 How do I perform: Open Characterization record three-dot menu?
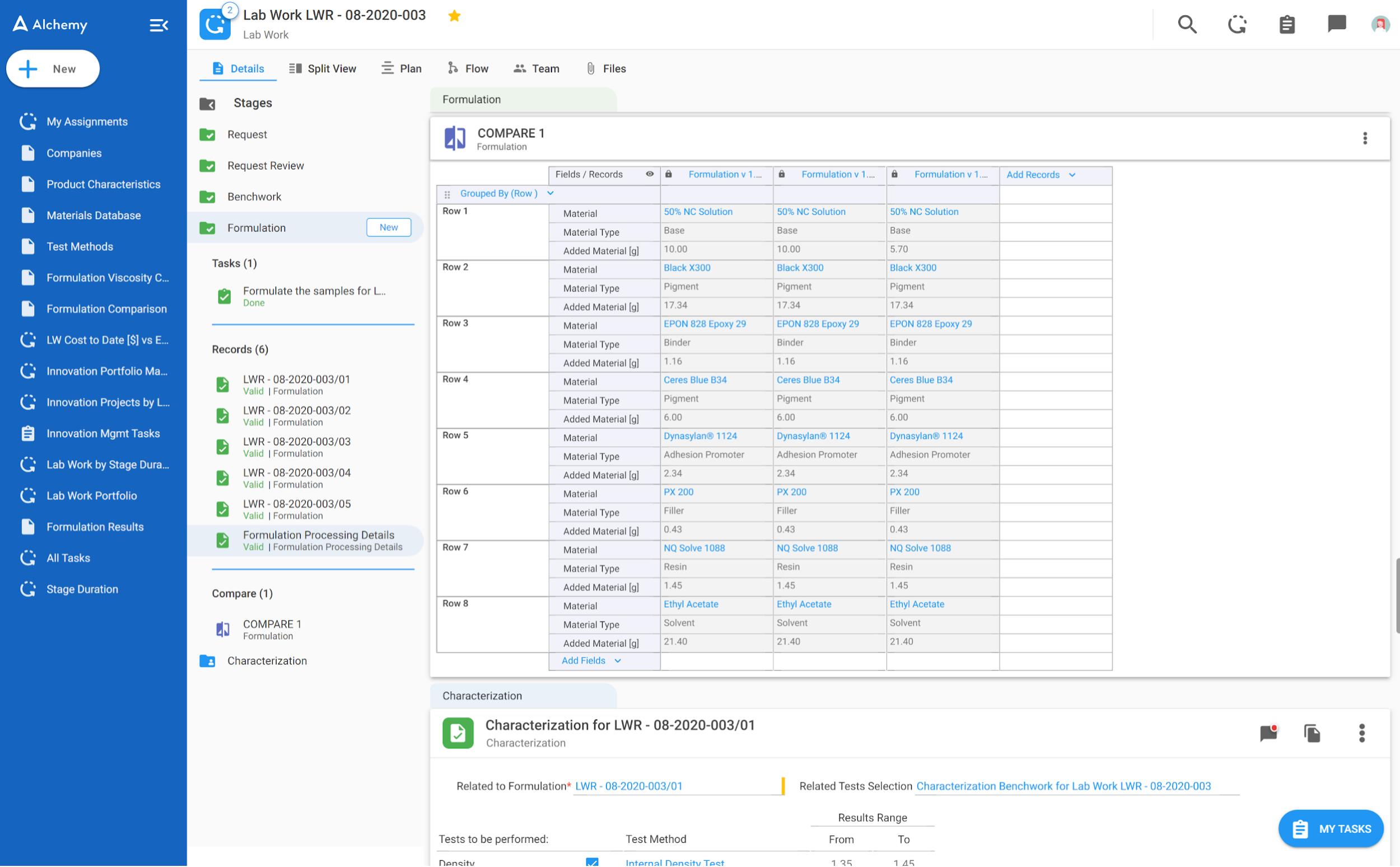coord(1361,733)
